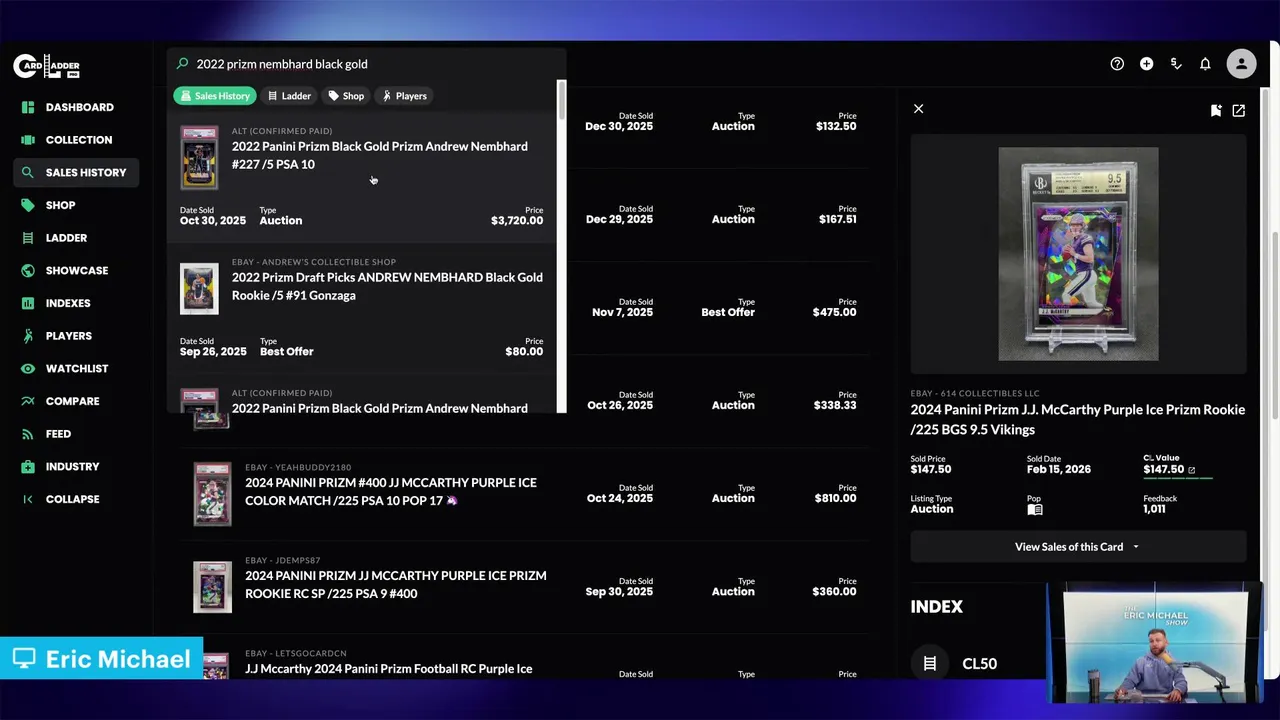This screenshot has height=720, width=1280.
Task: Click the add plus circle icon
Action: tap(1146, 64)
